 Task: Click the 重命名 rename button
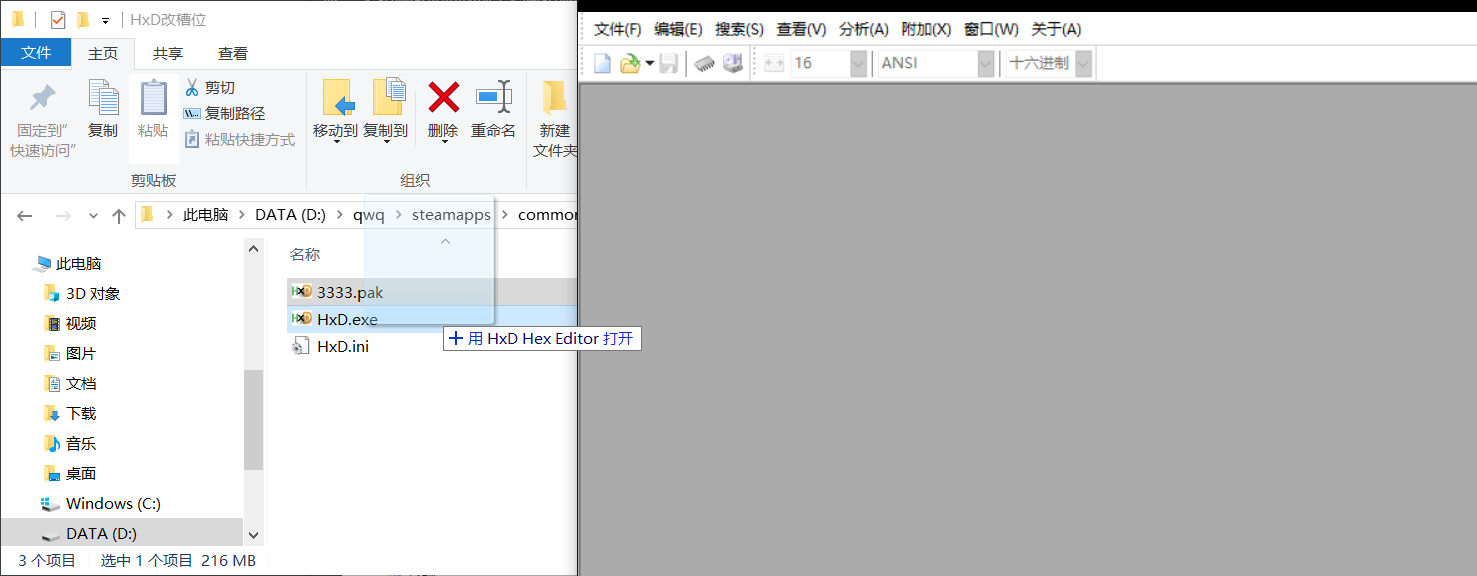494,110
